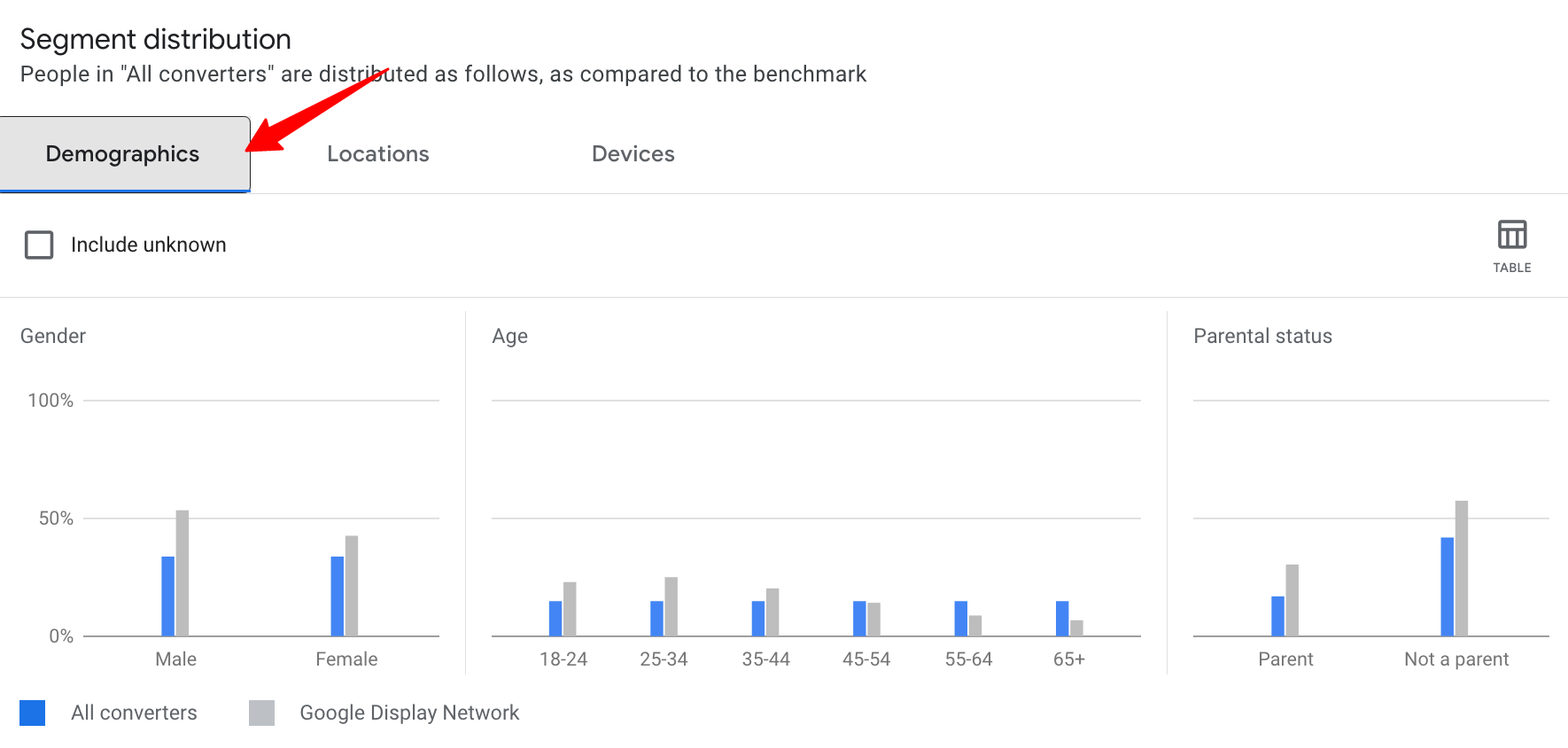Open the Devices tab
The image size is (1568, 748).
tap(633, 154)
